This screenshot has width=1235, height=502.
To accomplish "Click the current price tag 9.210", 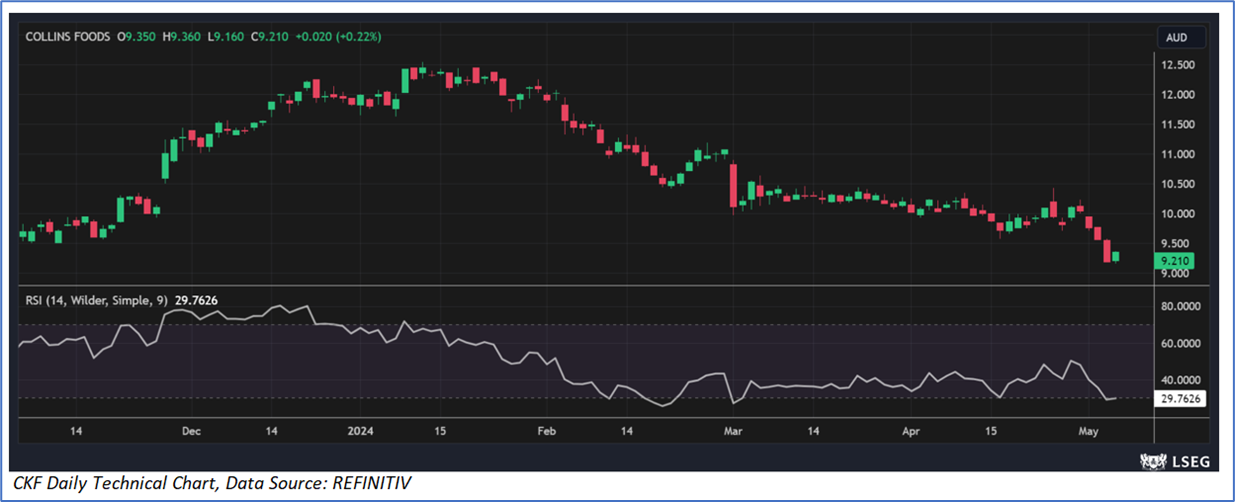I will click(1174, 261).
